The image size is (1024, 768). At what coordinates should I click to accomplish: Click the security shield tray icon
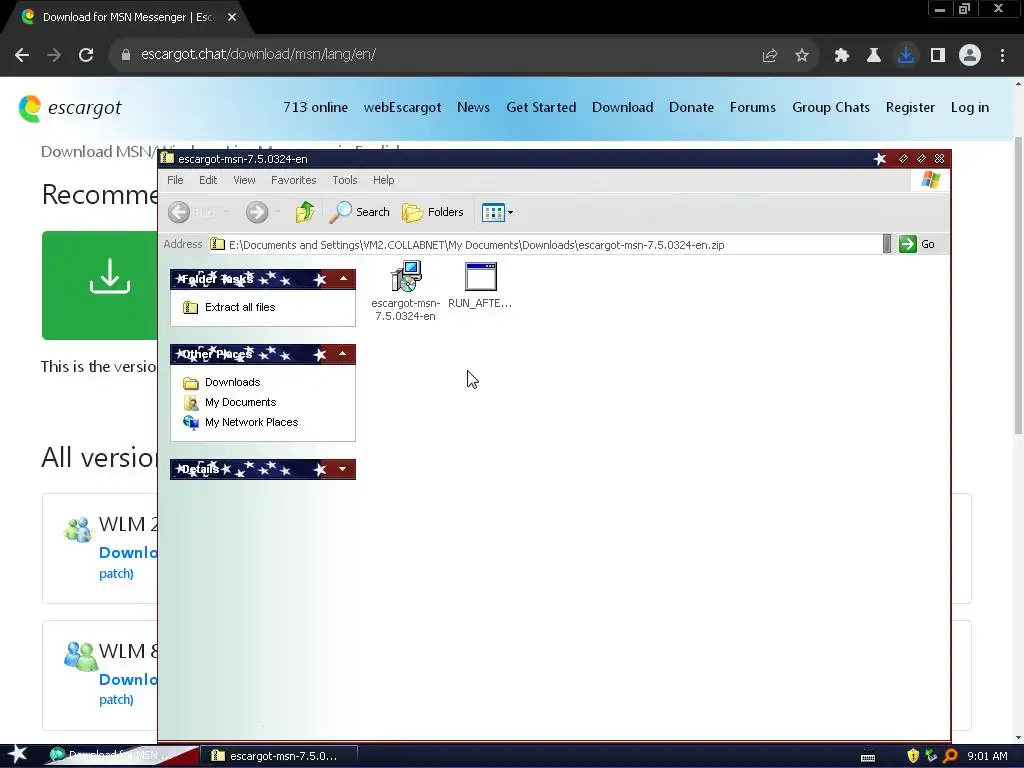coord(913,756)
